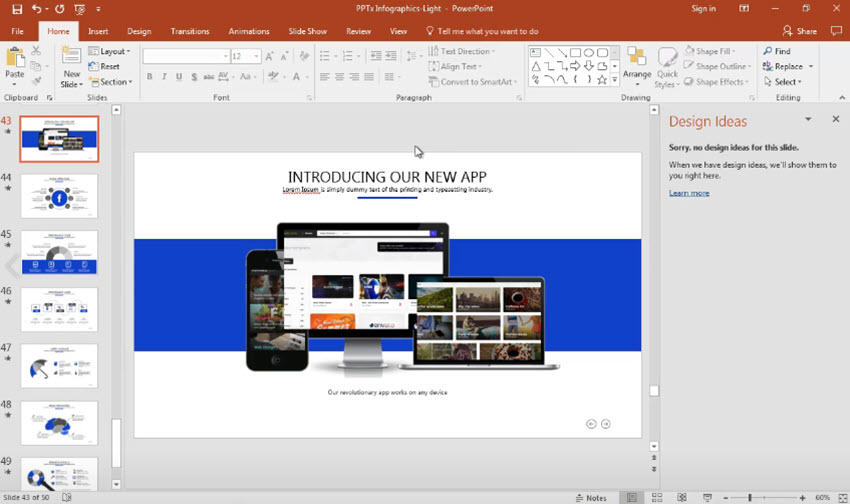The image size is (850, 504).
Task: Expand the shapes gallery more arrow
Action: point(615,80)
